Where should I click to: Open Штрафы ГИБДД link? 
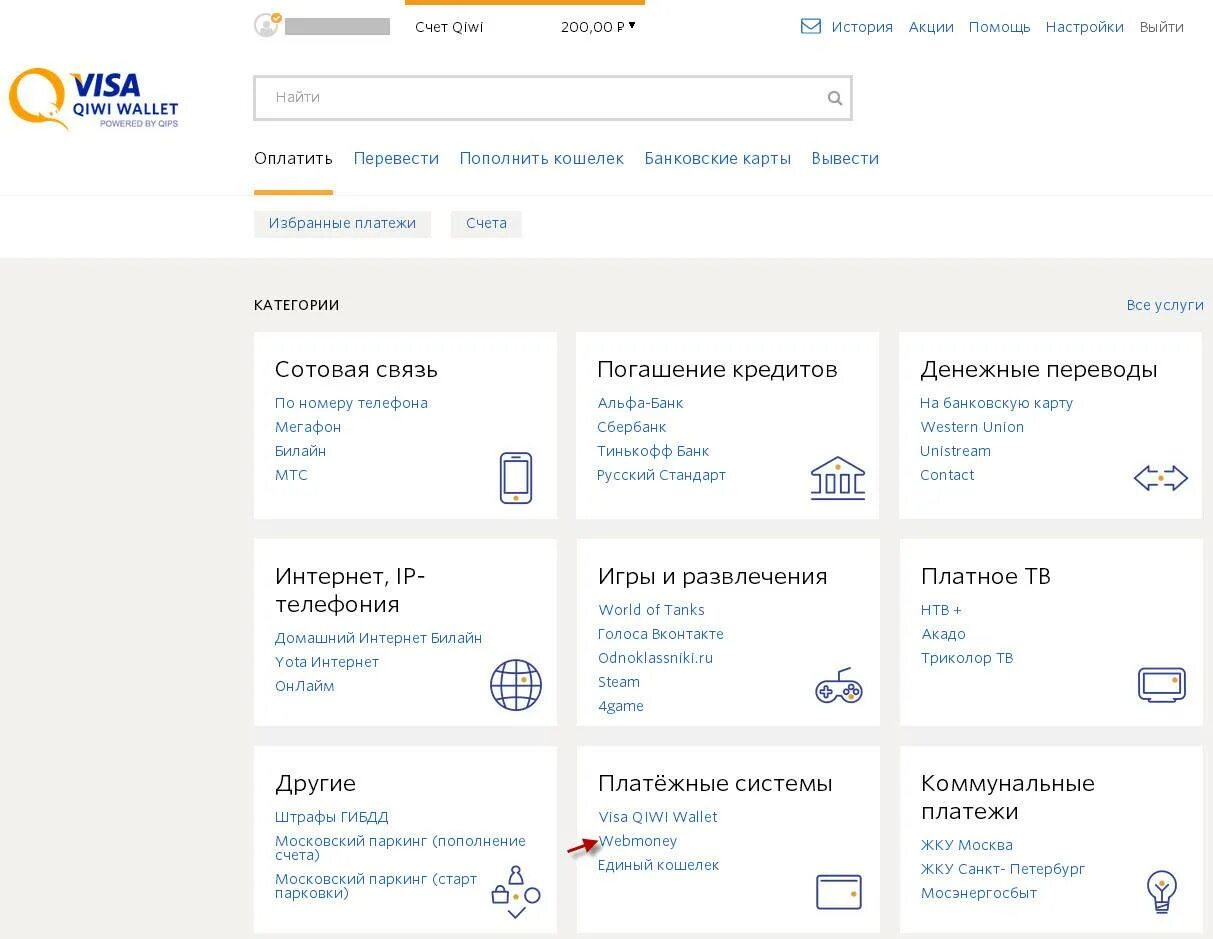click(x=331, y=817)
